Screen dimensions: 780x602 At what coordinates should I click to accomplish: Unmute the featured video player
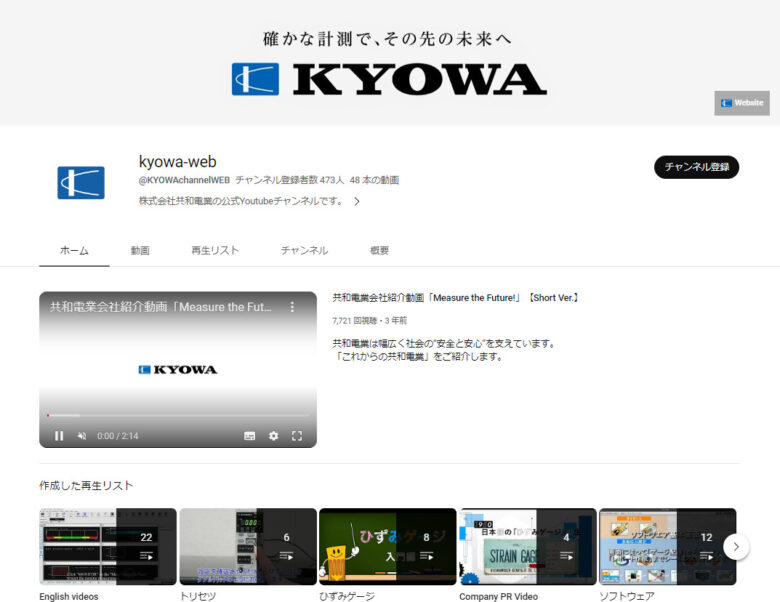pyautogui.click(x=82, y=436)
